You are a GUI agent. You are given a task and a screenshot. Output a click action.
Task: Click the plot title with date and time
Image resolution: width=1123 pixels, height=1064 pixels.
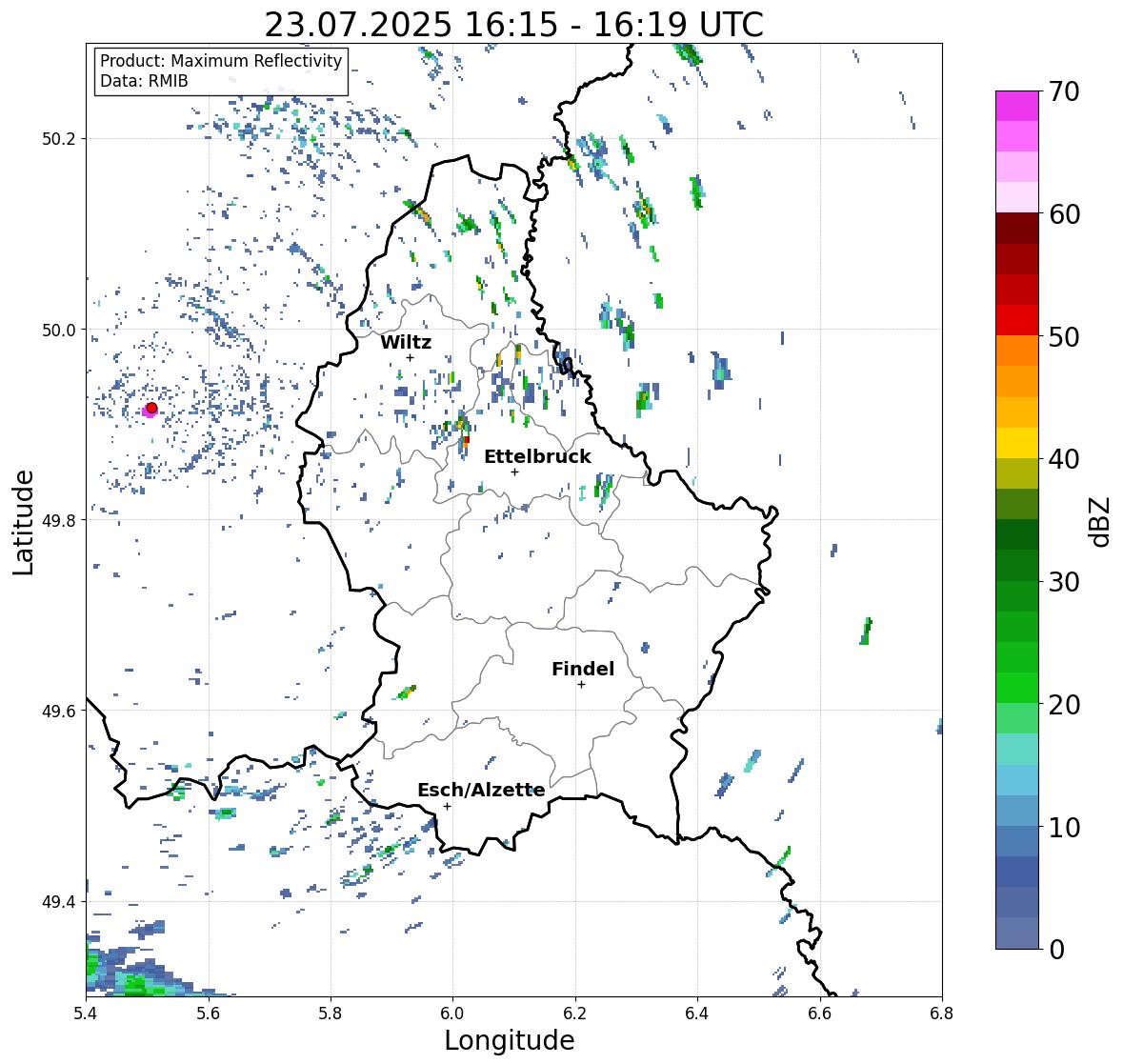513,25
